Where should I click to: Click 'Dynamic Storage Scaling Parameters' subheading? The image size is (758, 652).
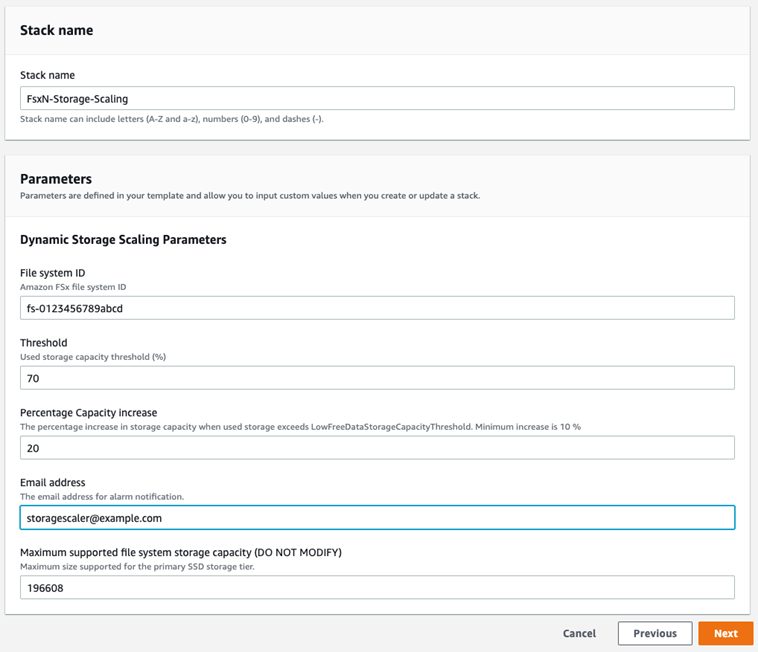tap(123, 240)
